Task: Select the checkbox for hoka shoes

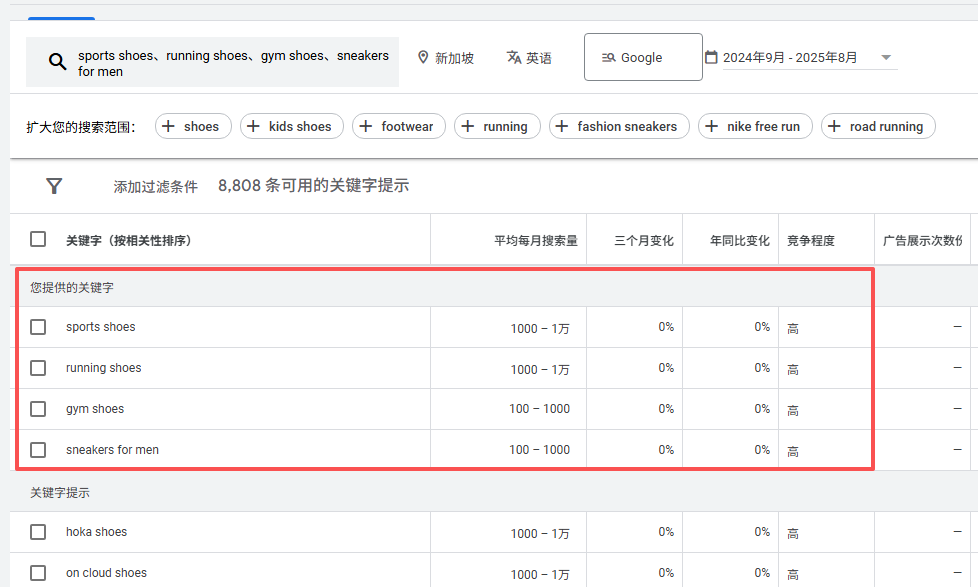Action: (x=38, y=532)
